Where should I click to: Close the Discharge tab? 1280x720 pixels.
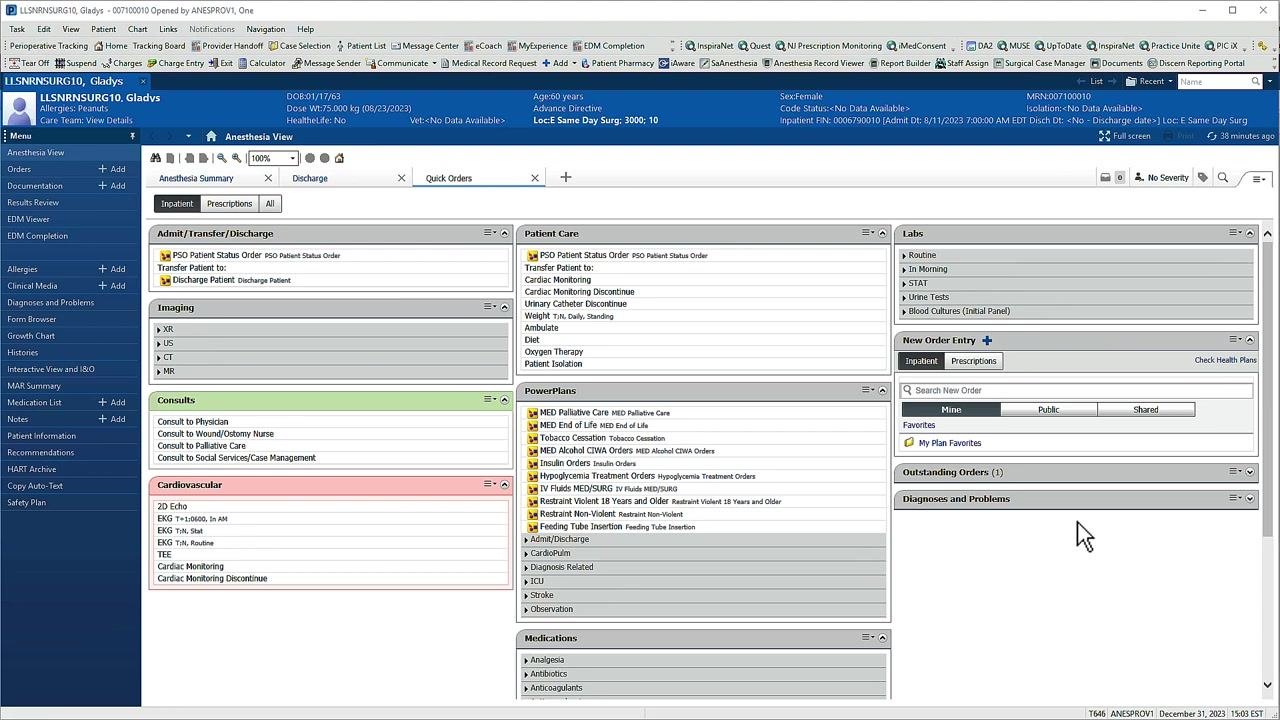[x=401, y=178]
